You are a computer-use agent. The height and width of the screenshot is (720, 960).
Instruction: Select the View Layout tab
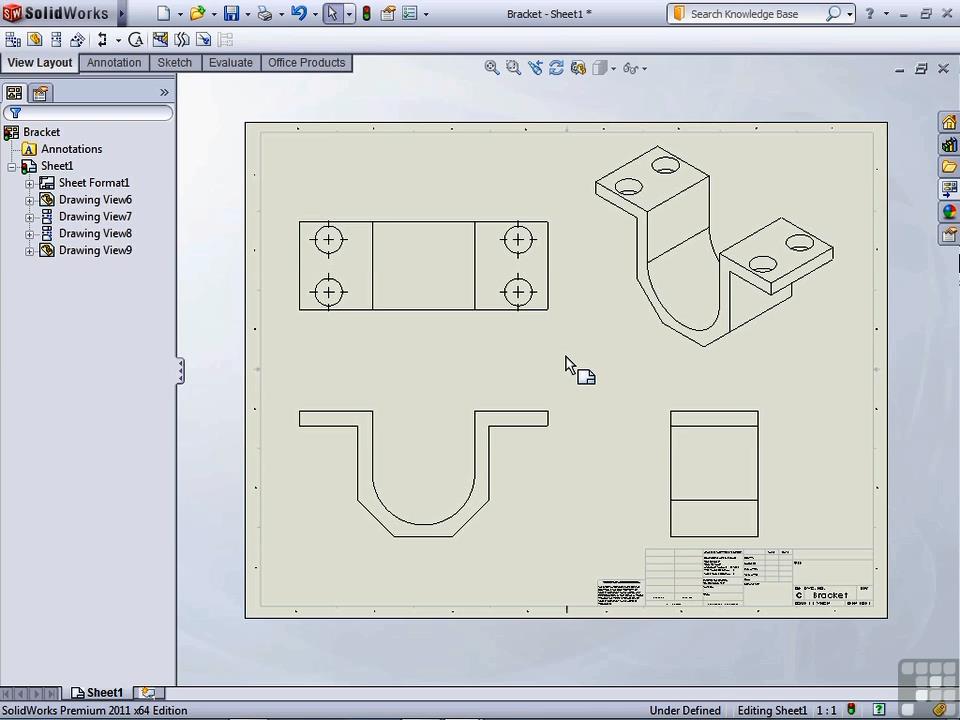pos(40,62)
